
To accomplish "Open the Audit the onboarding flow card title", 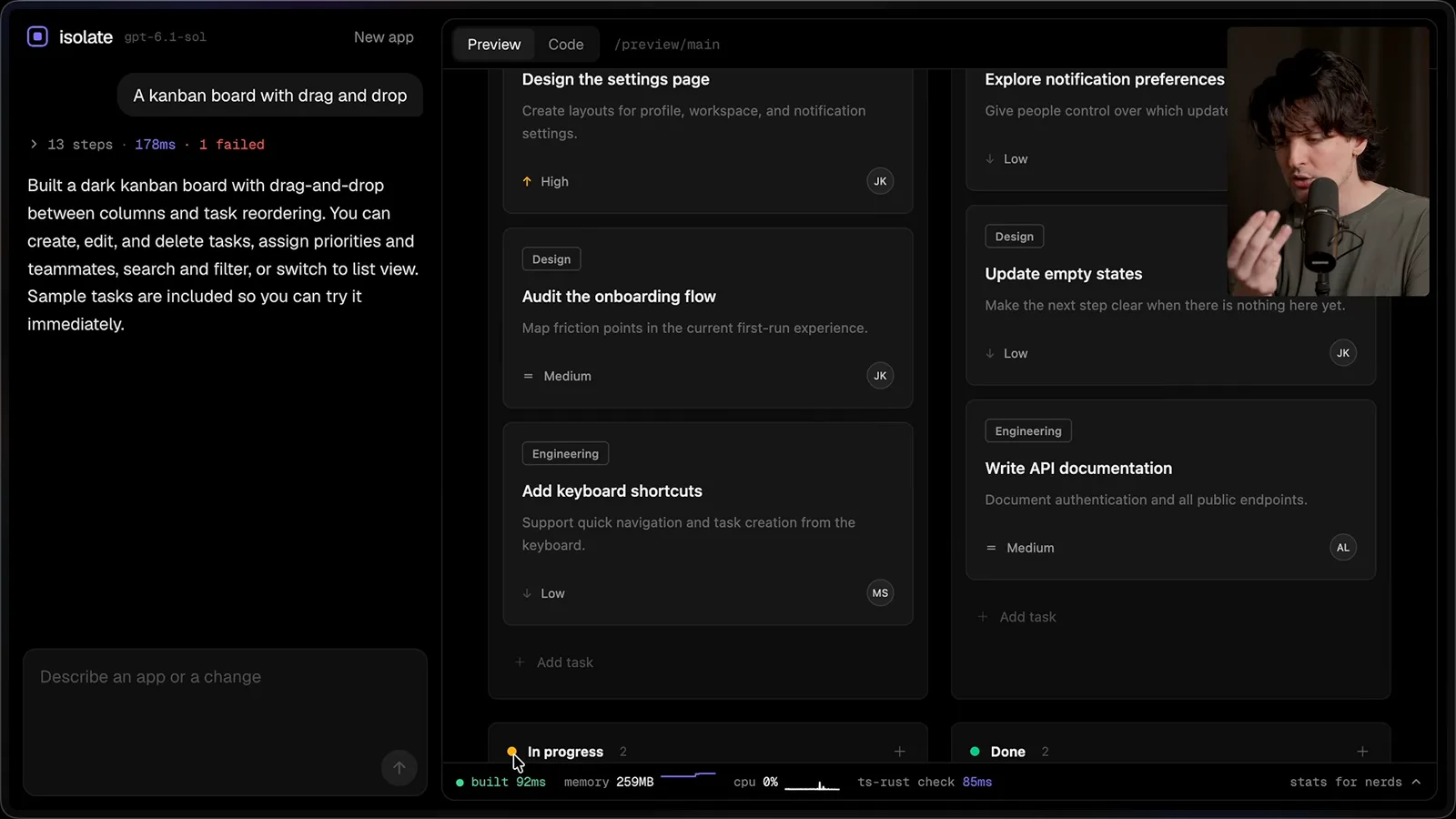I will click(x=619, y=297).
